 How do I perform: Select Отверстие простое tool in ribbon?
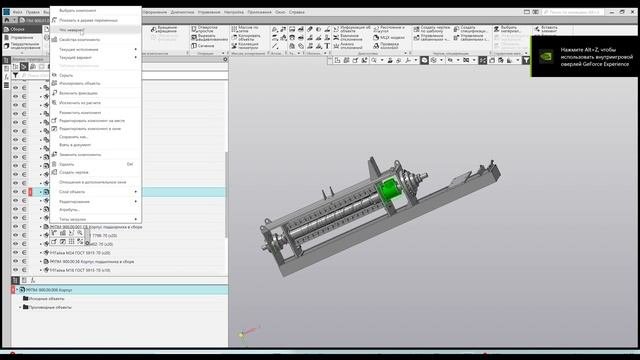(205, 29)
